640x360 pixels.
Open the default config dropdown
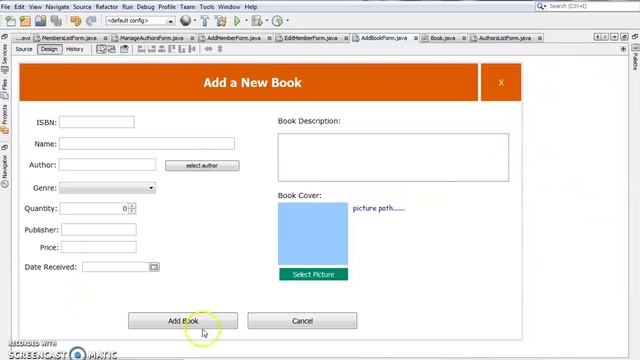click(x=140, y=21)
